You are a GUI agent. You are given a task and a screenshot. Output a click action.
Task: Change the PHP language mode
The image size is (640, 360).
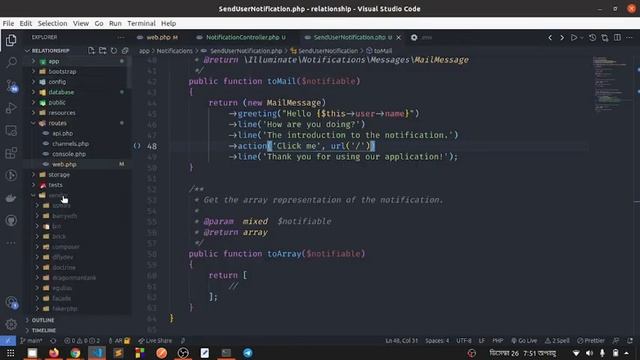(x=498, y=340)
